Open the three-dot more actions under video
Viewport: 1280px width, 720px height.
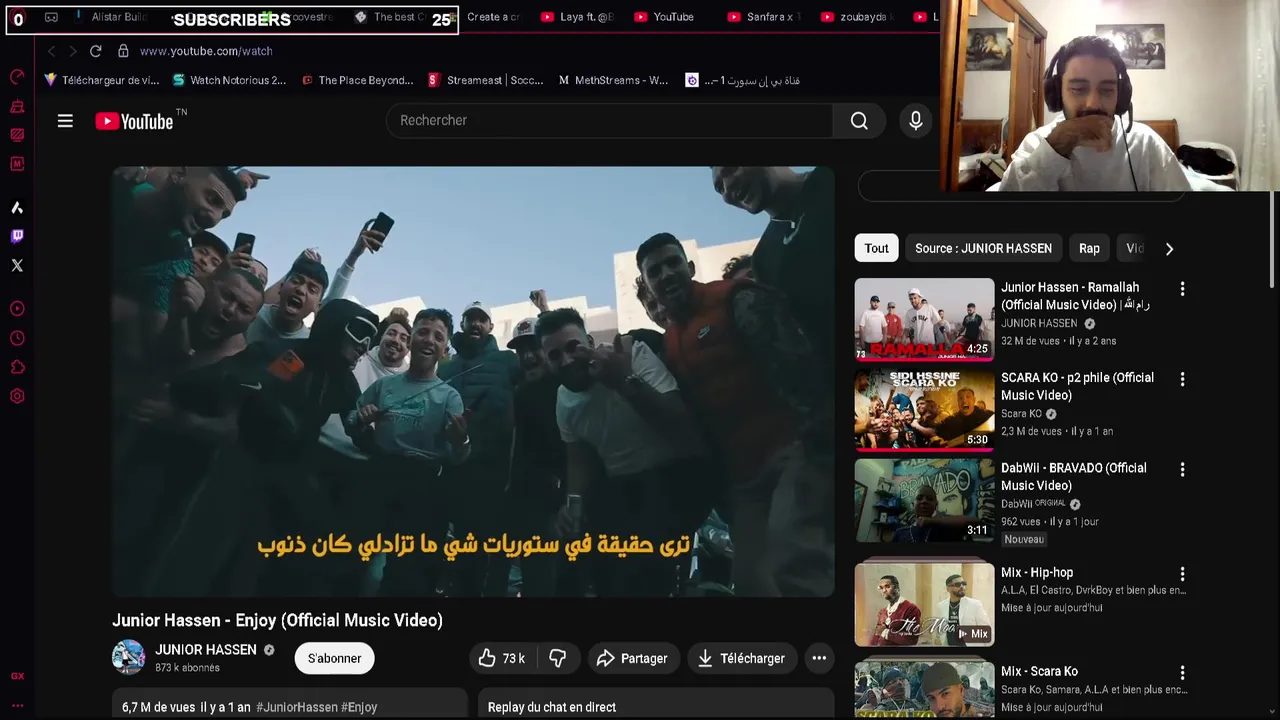(819, 658)
